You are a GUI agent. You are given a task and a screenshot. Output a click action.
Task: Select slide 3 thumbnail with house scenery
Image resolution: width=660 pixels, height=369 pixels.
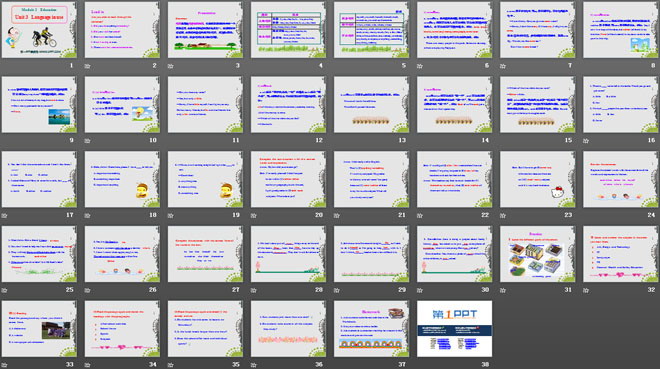coord(205,30)
